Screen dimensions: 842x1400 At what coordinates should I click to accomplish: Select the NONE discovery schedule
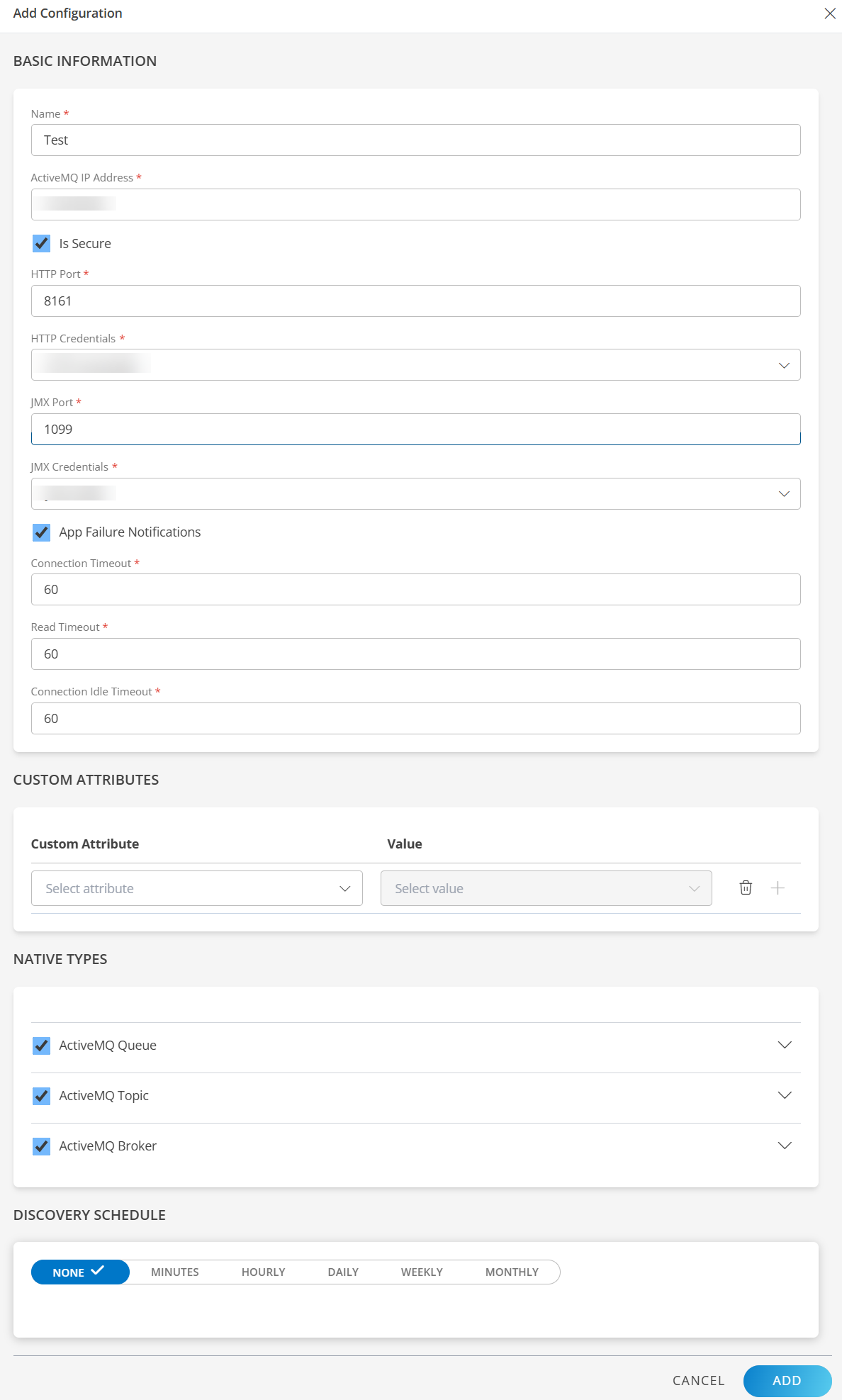[80, 1272]
